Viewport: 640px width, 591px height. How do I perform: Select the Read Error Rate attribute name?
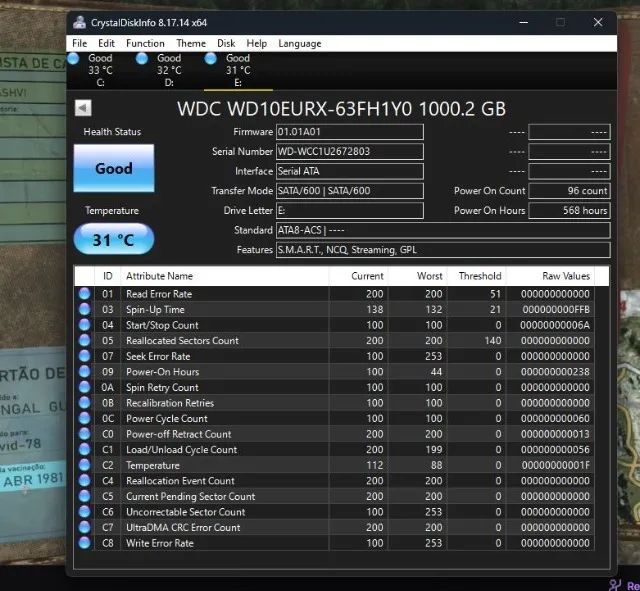click(x=159, y=294)
